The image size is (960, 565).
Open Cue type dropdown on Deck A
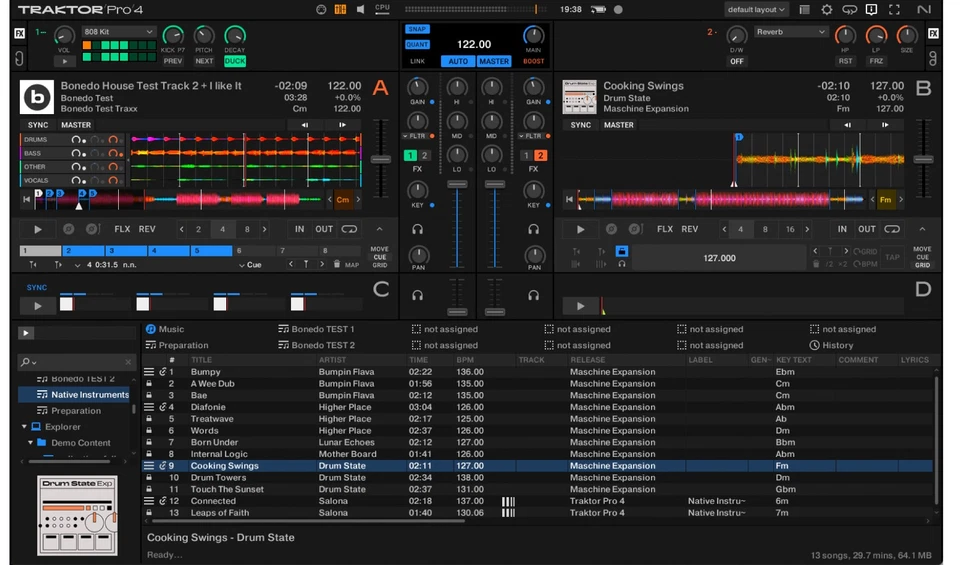coord(250,264)
